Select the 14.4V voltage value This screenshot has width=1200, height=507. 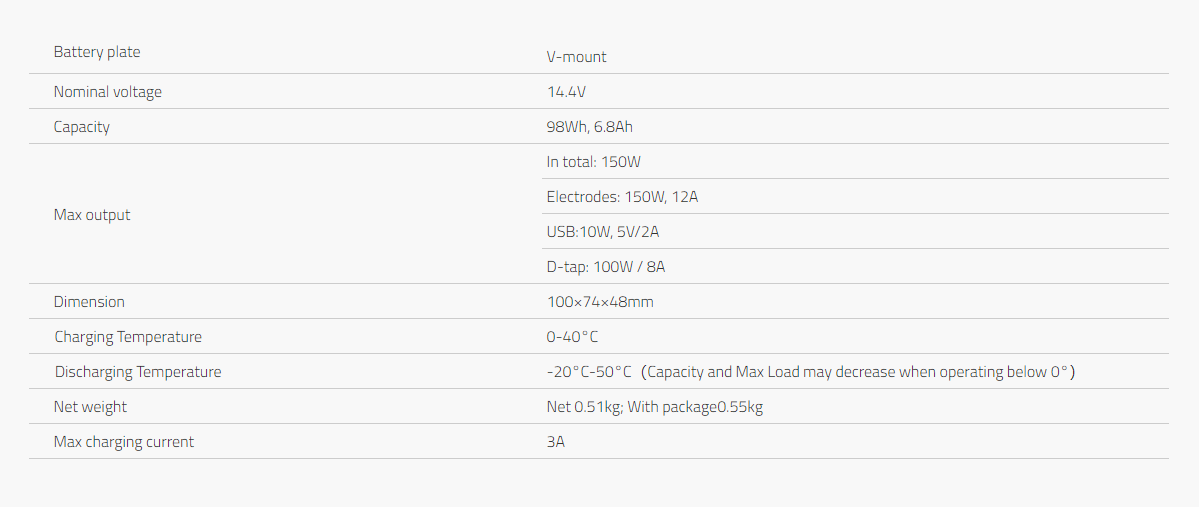[x=566, y=92]
